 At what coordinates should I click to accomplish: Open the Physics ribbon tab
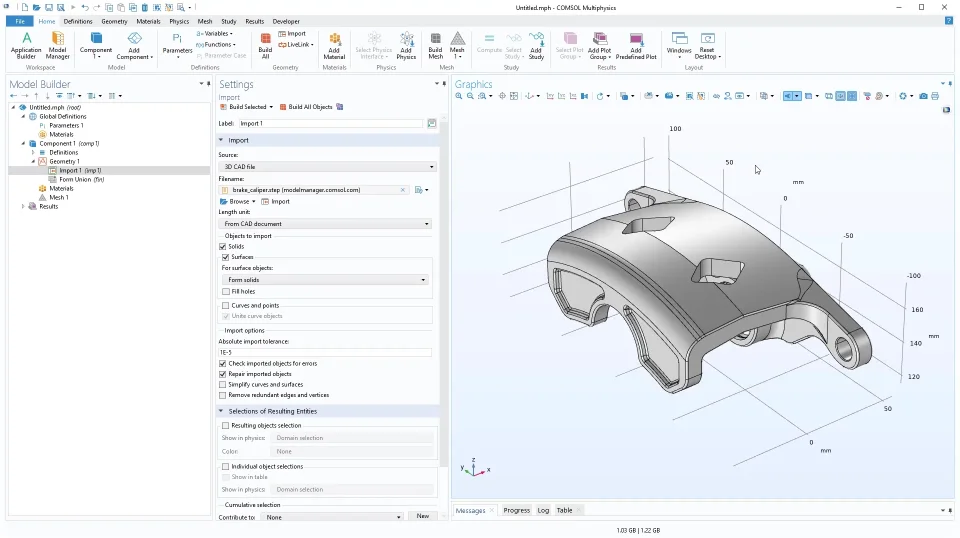pos(179,21)
